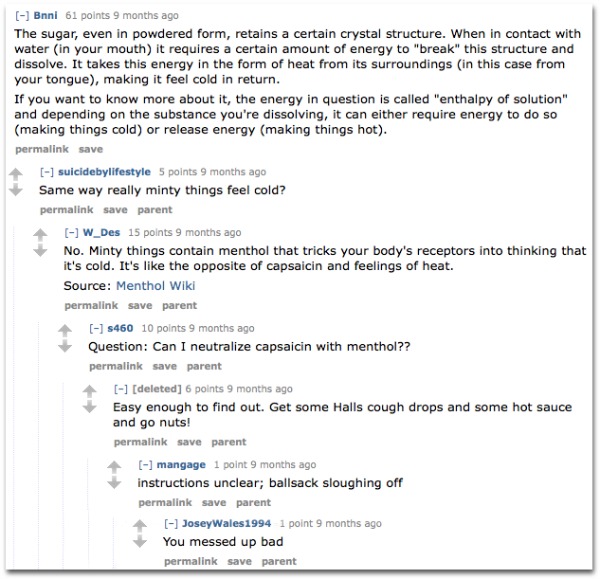The image size is (600, 579).
Task: Collapse mangage's comment thread
Action: 145,465
